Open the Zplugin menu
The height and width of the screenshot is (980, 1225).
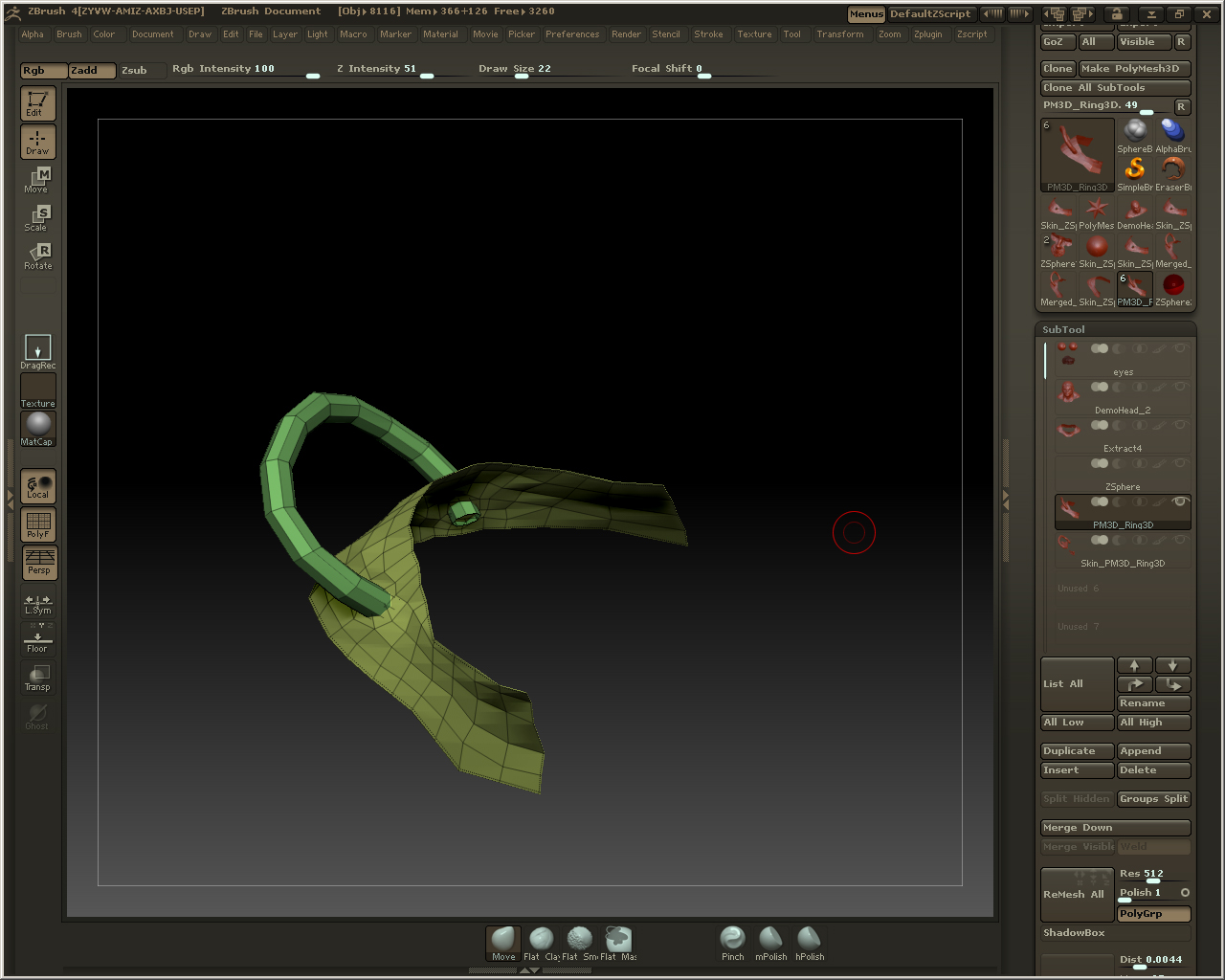927,34
